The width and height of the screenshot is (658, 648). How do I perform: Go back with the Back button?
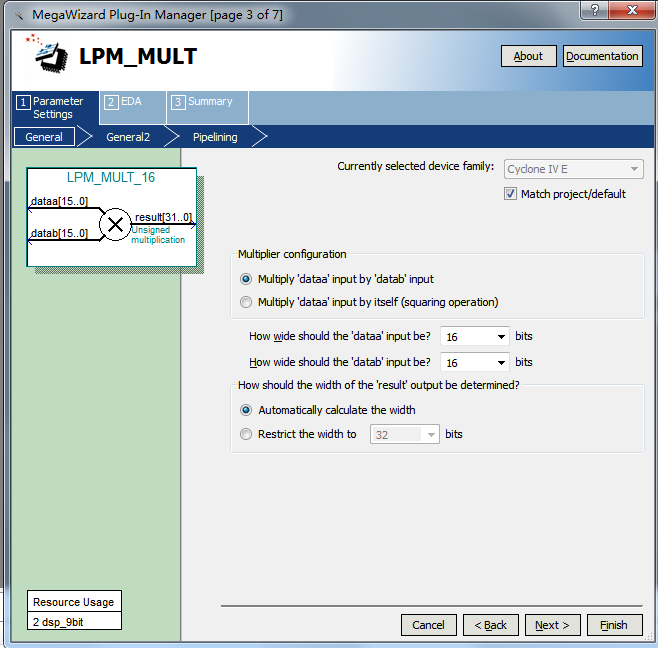pos(491,625)
